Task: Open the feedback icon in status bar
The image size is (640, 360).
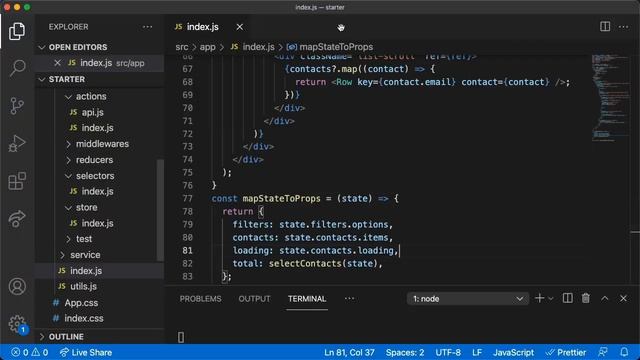Action: coord(602,352)
